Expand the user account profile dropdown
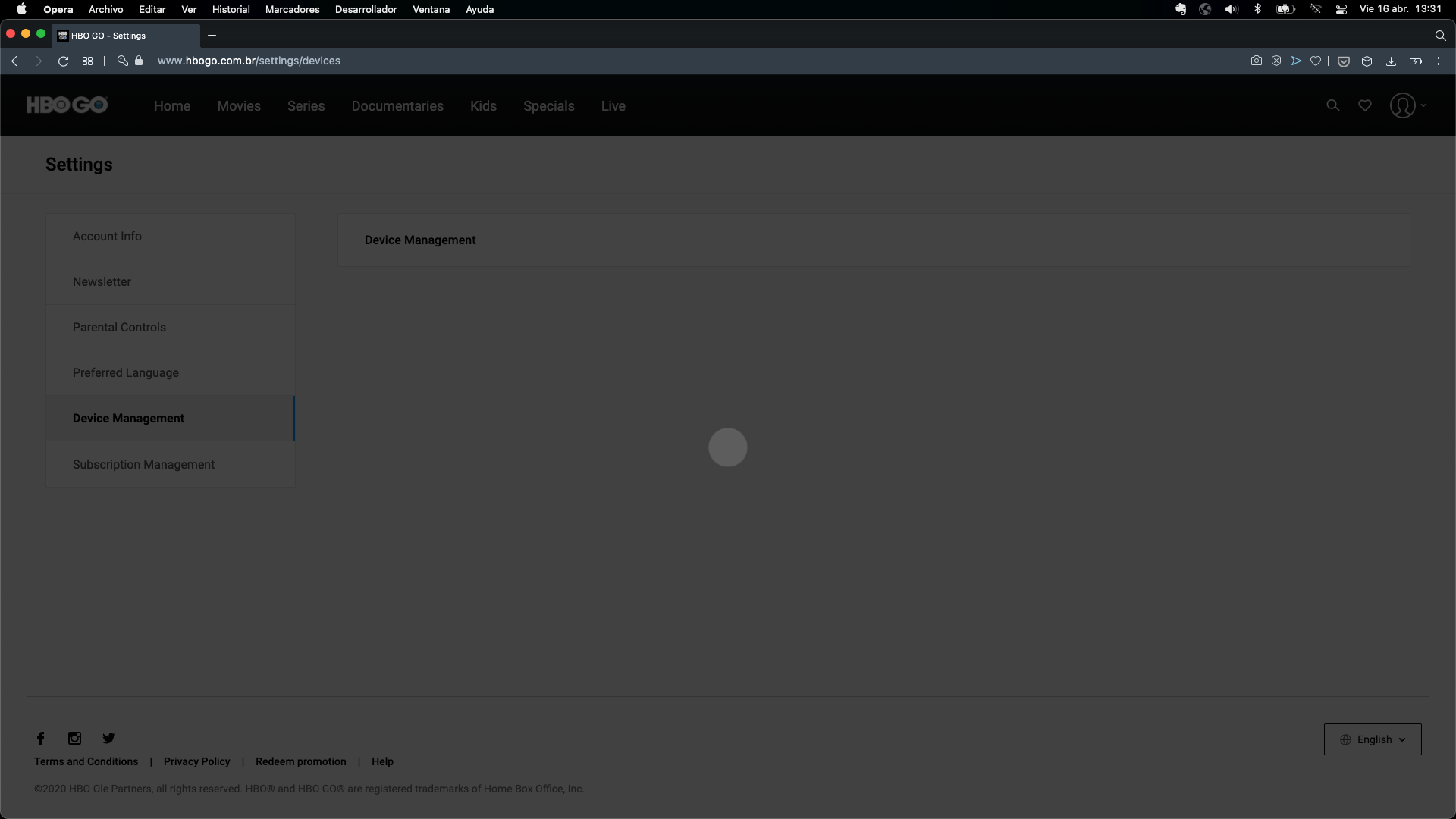The width and height of the screenshot is (1456, 819). [1407, 105]
